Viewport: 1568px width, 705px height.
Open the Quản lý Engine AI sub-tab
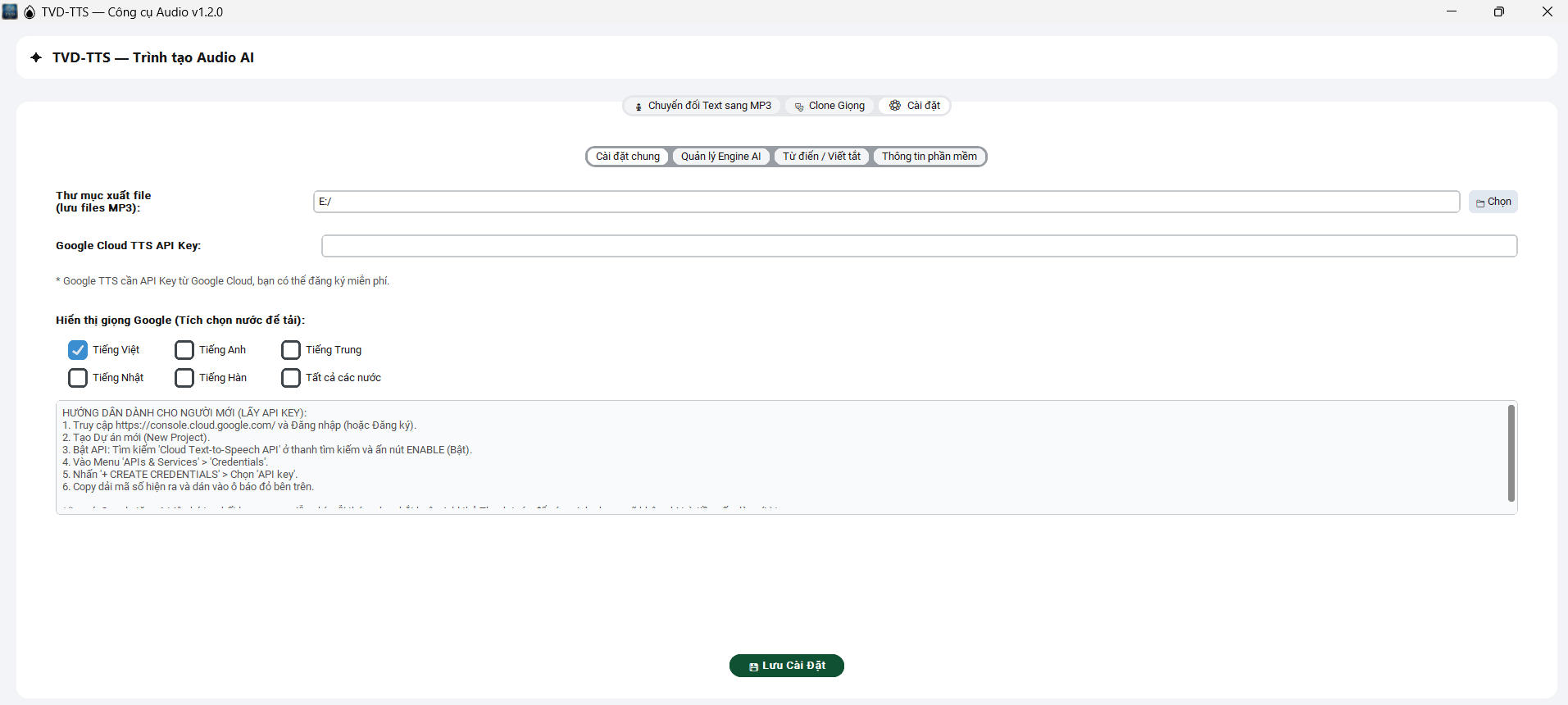[x=720, y=157]
